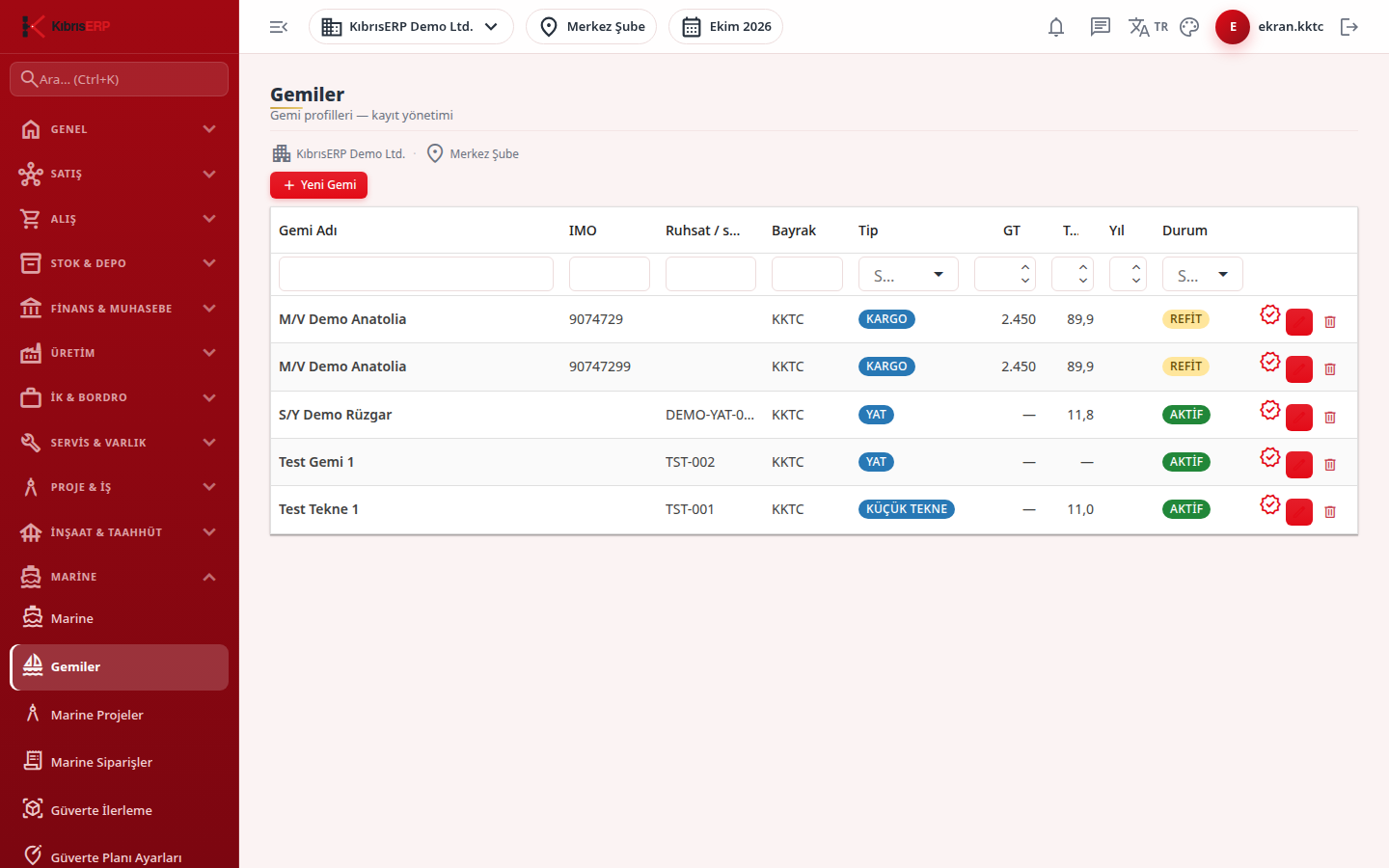This screenshot has height=868, width=1389.
Task: Open notifications bell
Action: coord(1056,27)
